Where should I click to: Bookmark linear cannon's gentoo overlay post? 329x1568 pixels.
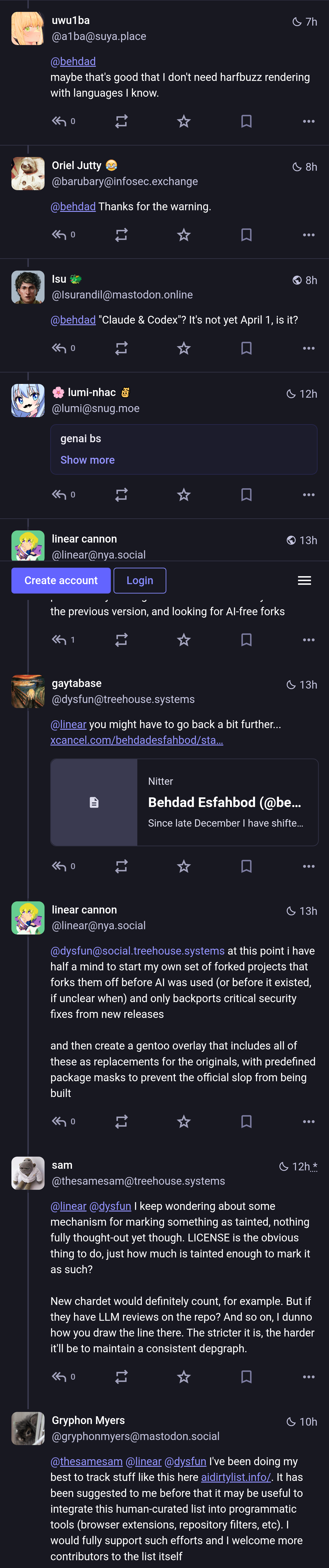[246, 1121]
